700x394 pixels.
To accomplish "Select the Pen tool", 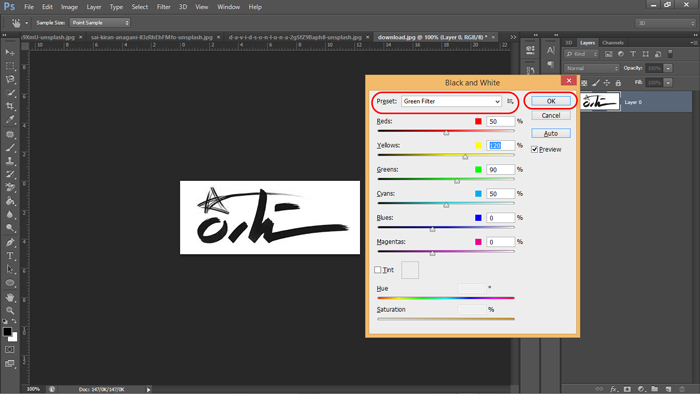I will (x=10, y=242).
